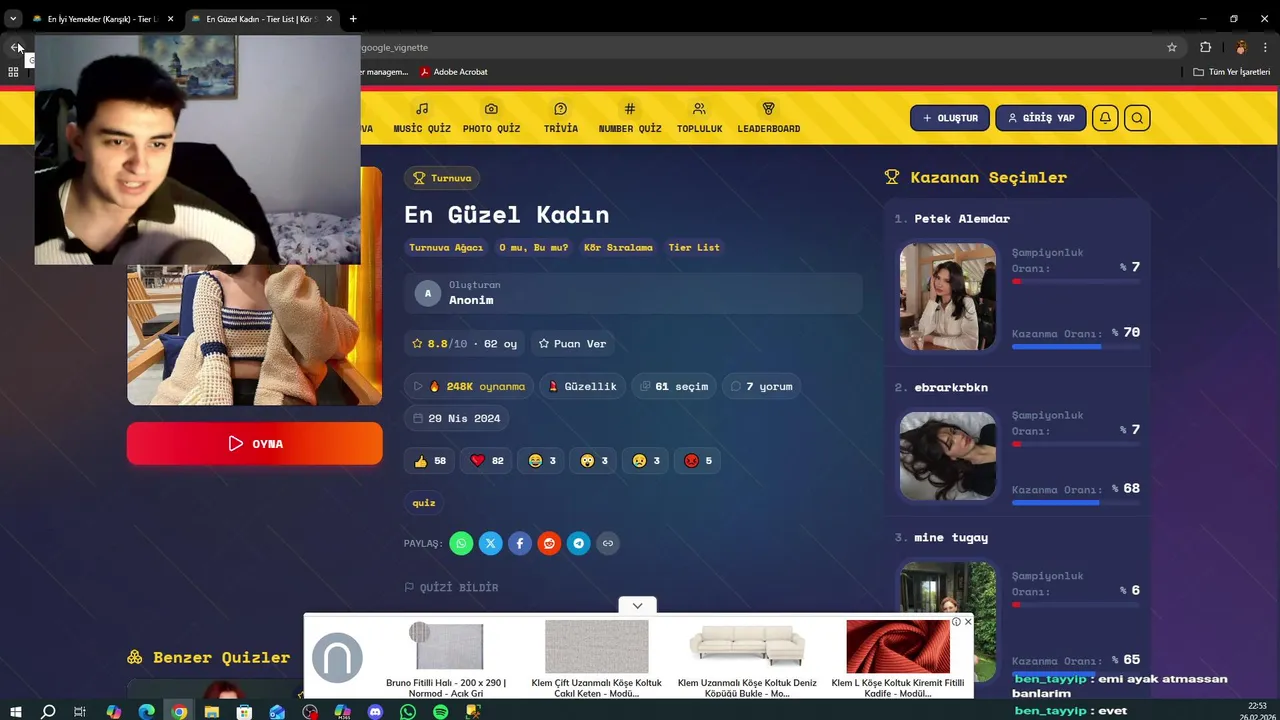Image resolution: width=1280 pixels, height=720 pixels.
Task: Open mine tugay's winner thumbnail
Action: 947,620
